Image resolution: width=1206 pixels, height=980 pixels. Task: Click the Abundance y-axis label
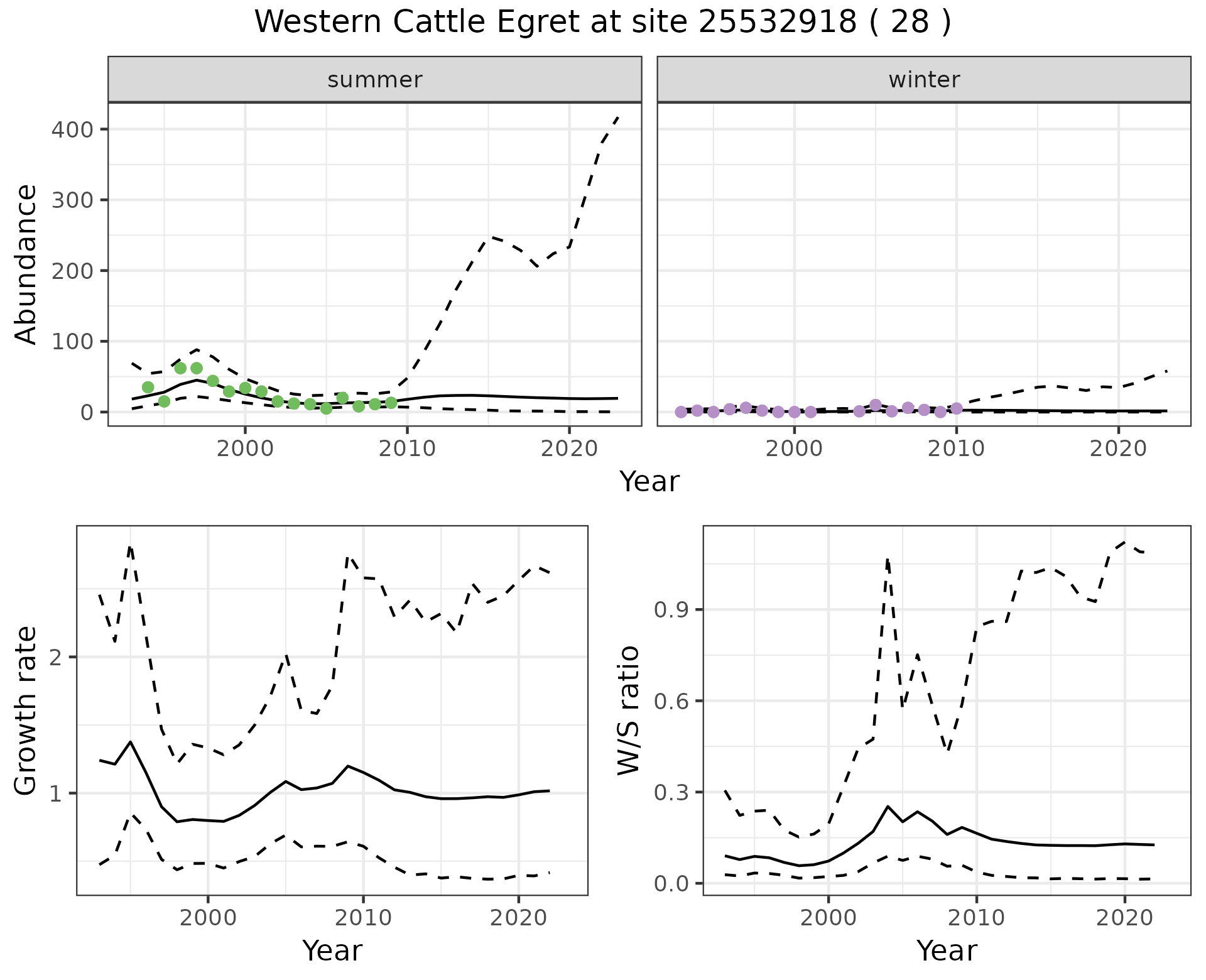point(26,264)
